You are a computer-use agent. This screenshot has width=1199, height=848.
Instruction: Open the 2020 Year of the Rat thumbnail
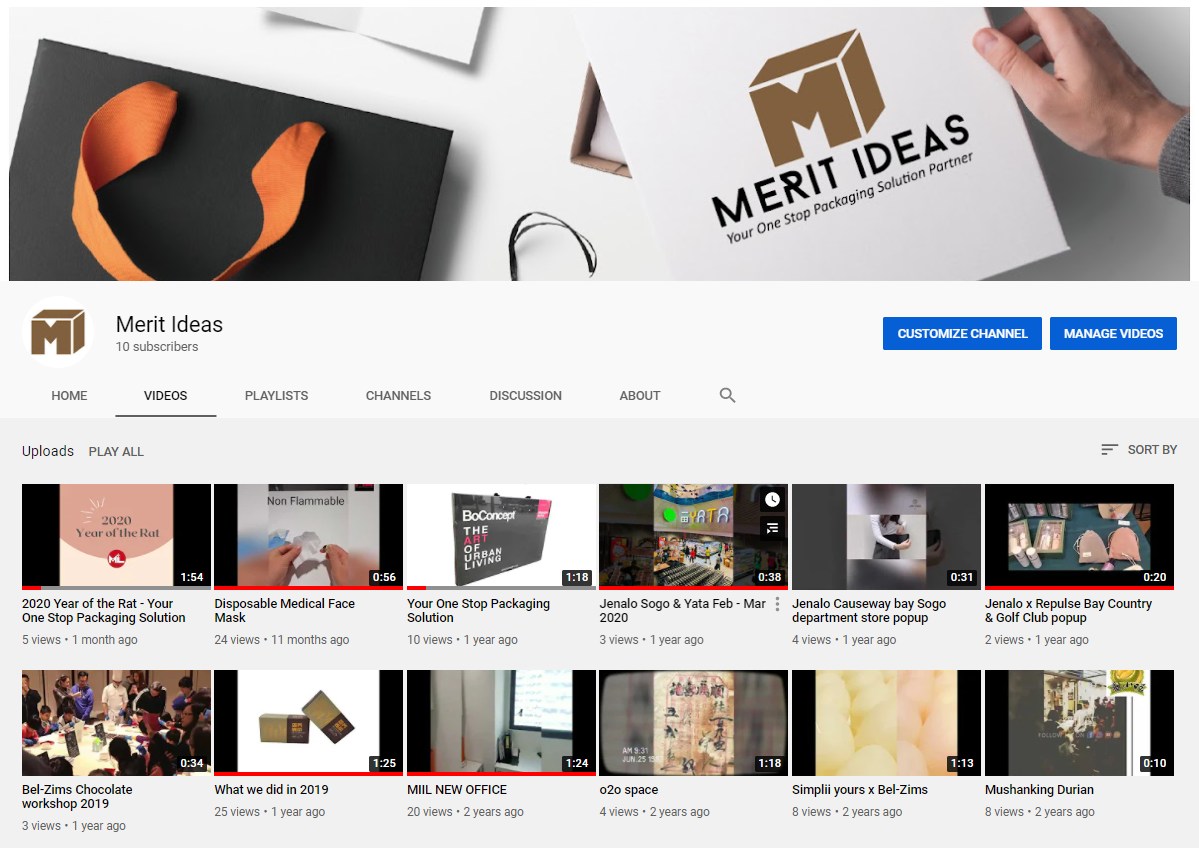pyautogui.click(x=116, y=536)
